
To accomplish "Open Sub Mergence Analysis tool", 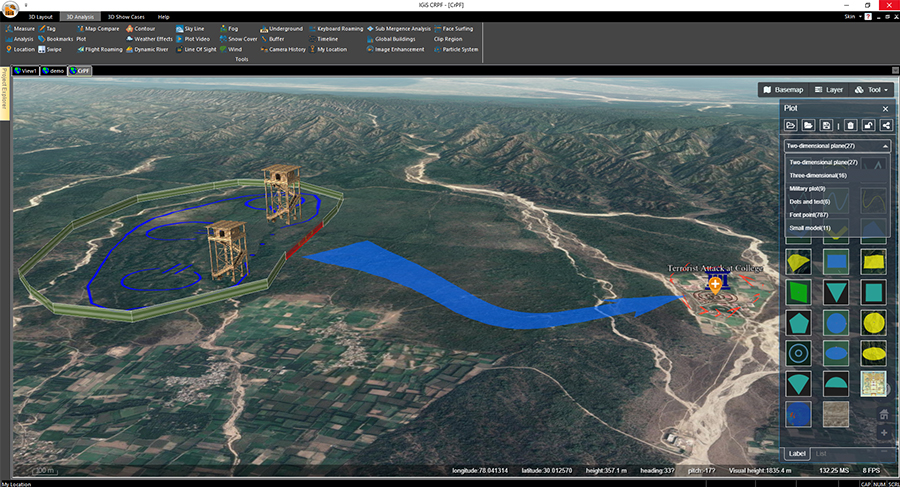I will (400, 29).
